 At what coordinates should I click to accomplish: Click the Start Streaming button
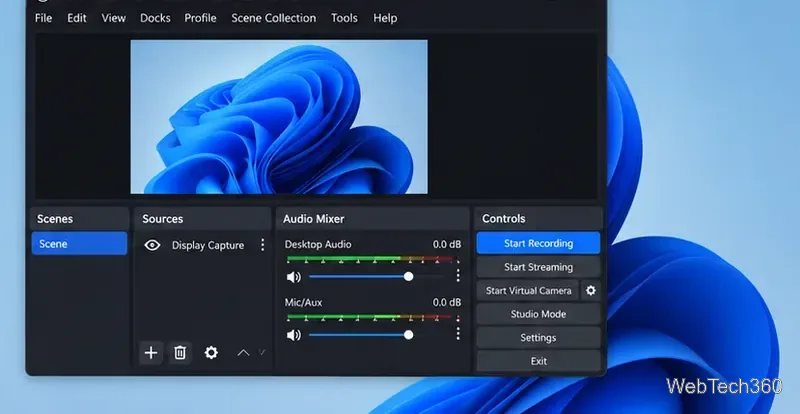point(538,267)
